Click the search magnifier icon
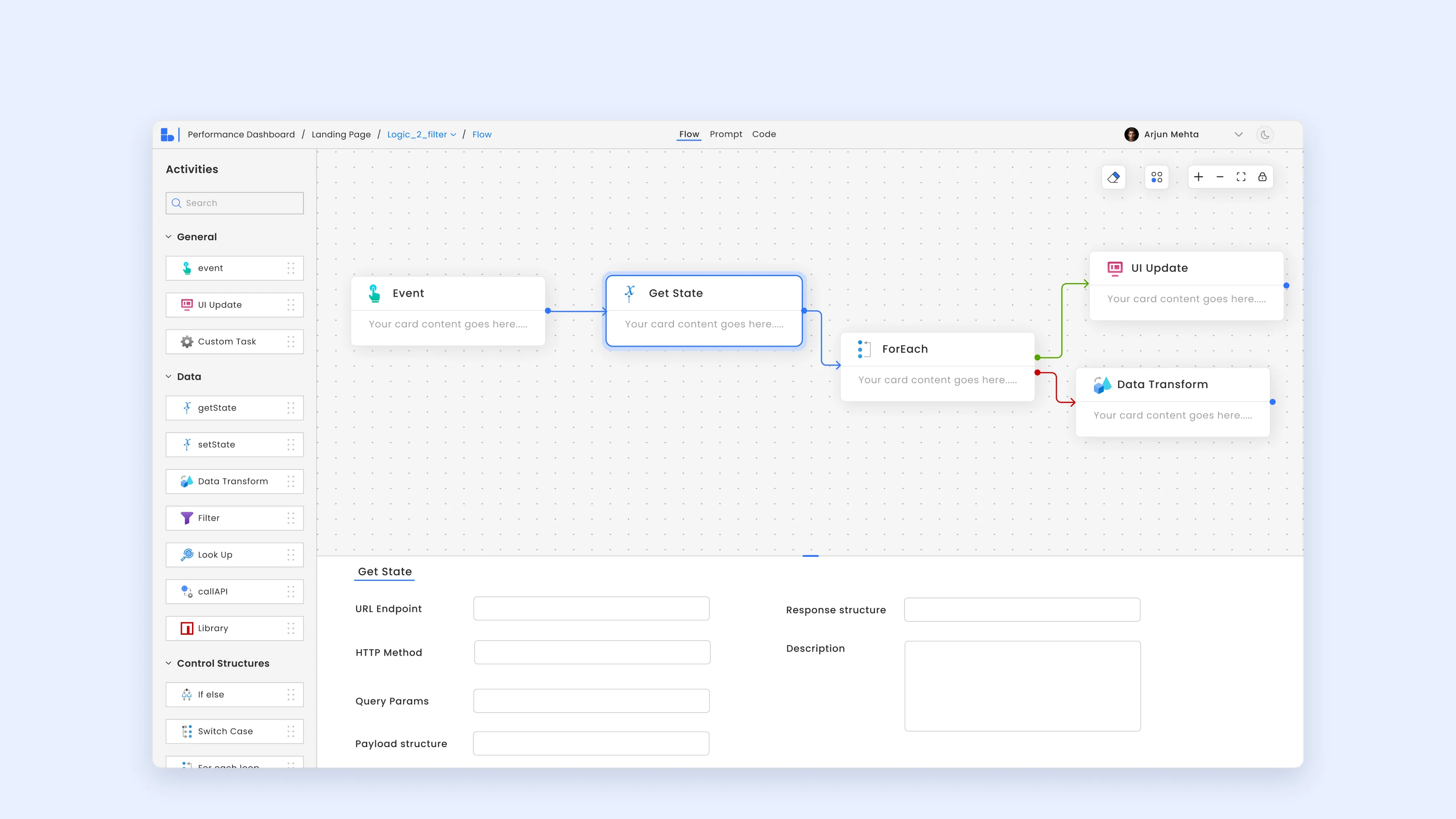Viewport: 1456px width, 819px height. [177, 203]
